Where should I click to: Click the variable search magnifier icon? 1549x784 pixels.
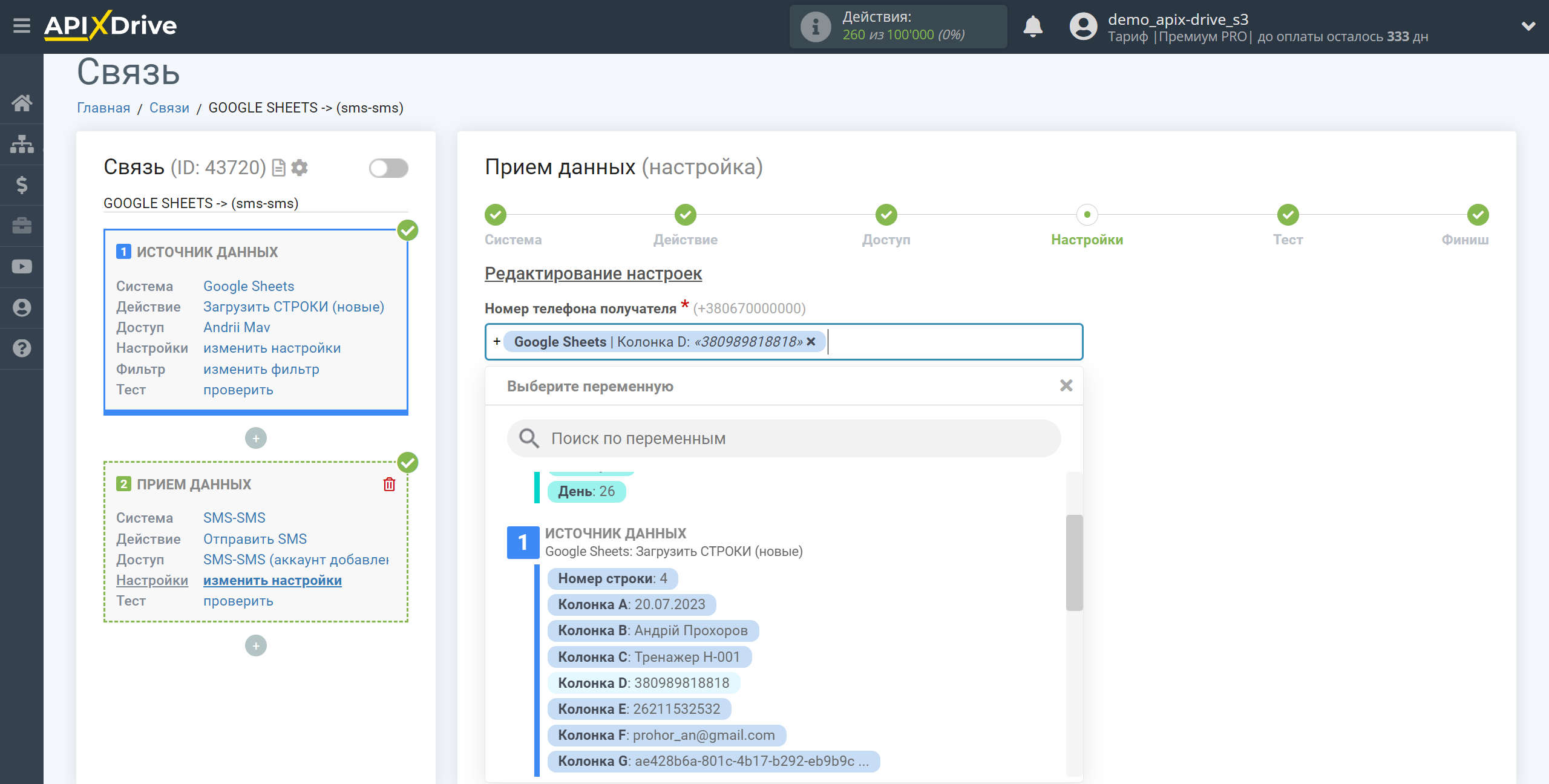click(x=529, y=438)
